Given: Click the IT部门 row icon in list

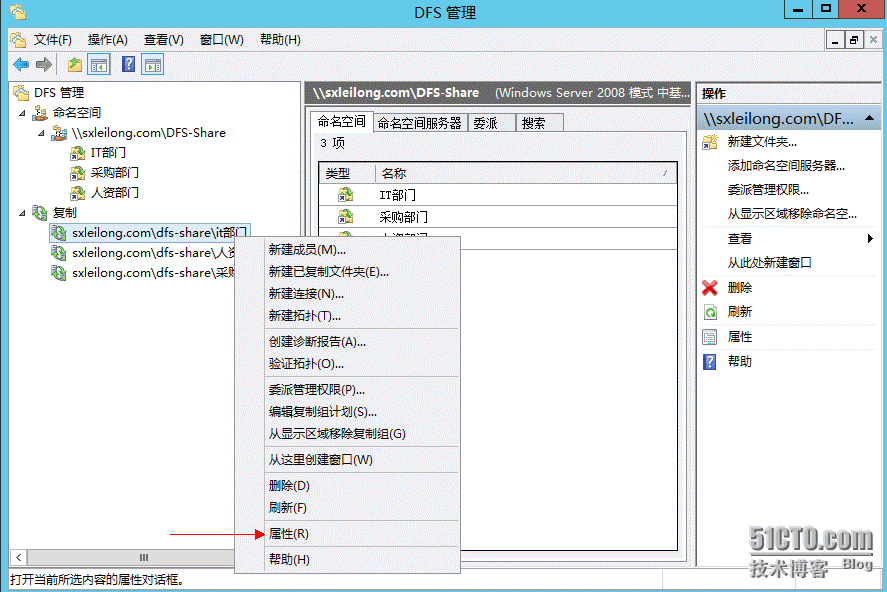Looking at the screenshot, I should (x=345, y=195).
